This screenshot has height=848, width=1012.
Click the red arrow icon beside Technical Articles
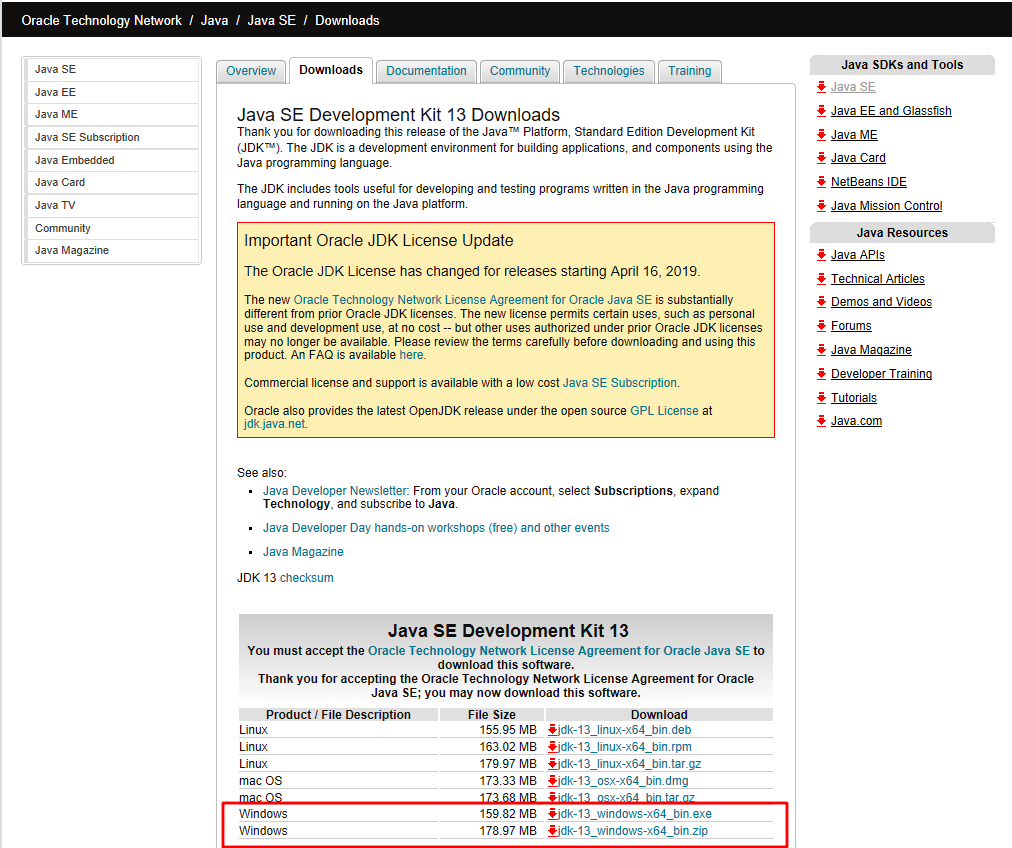click(821, 279)
